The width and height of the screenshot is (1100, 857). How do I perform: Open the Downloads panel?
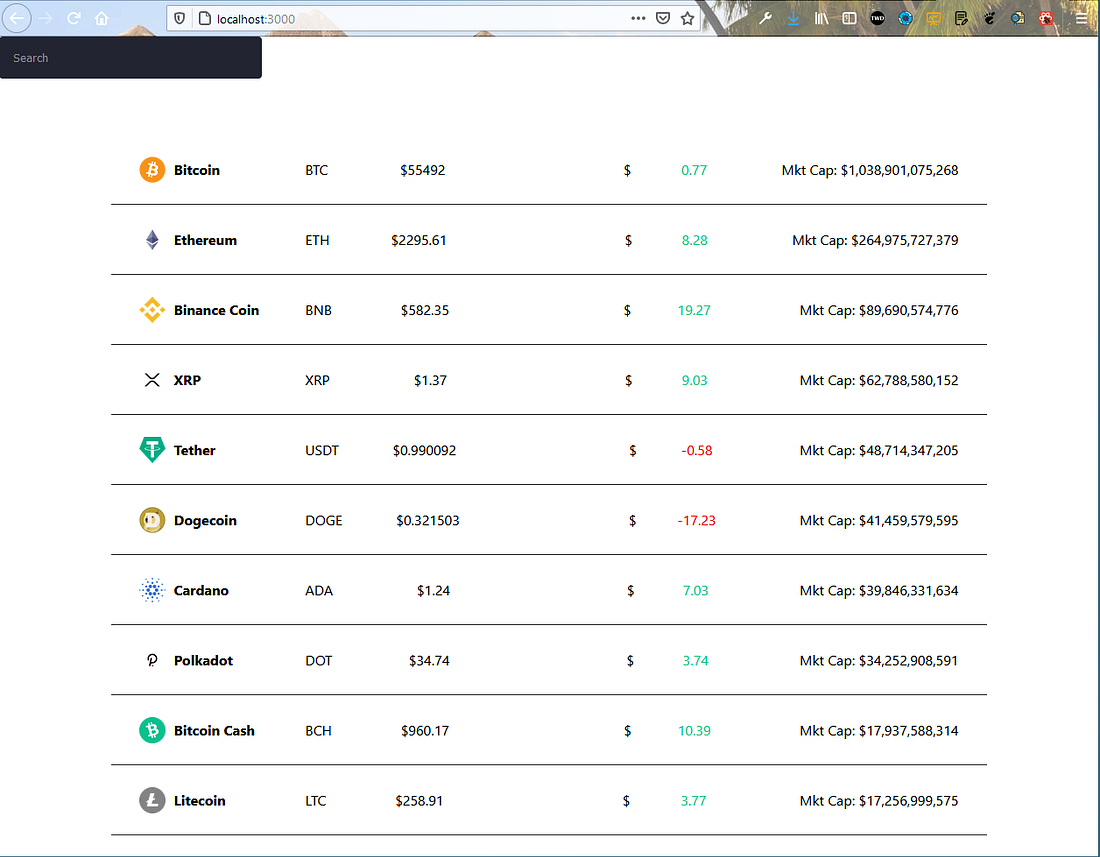pyautogui.click(x=793, y=18)
